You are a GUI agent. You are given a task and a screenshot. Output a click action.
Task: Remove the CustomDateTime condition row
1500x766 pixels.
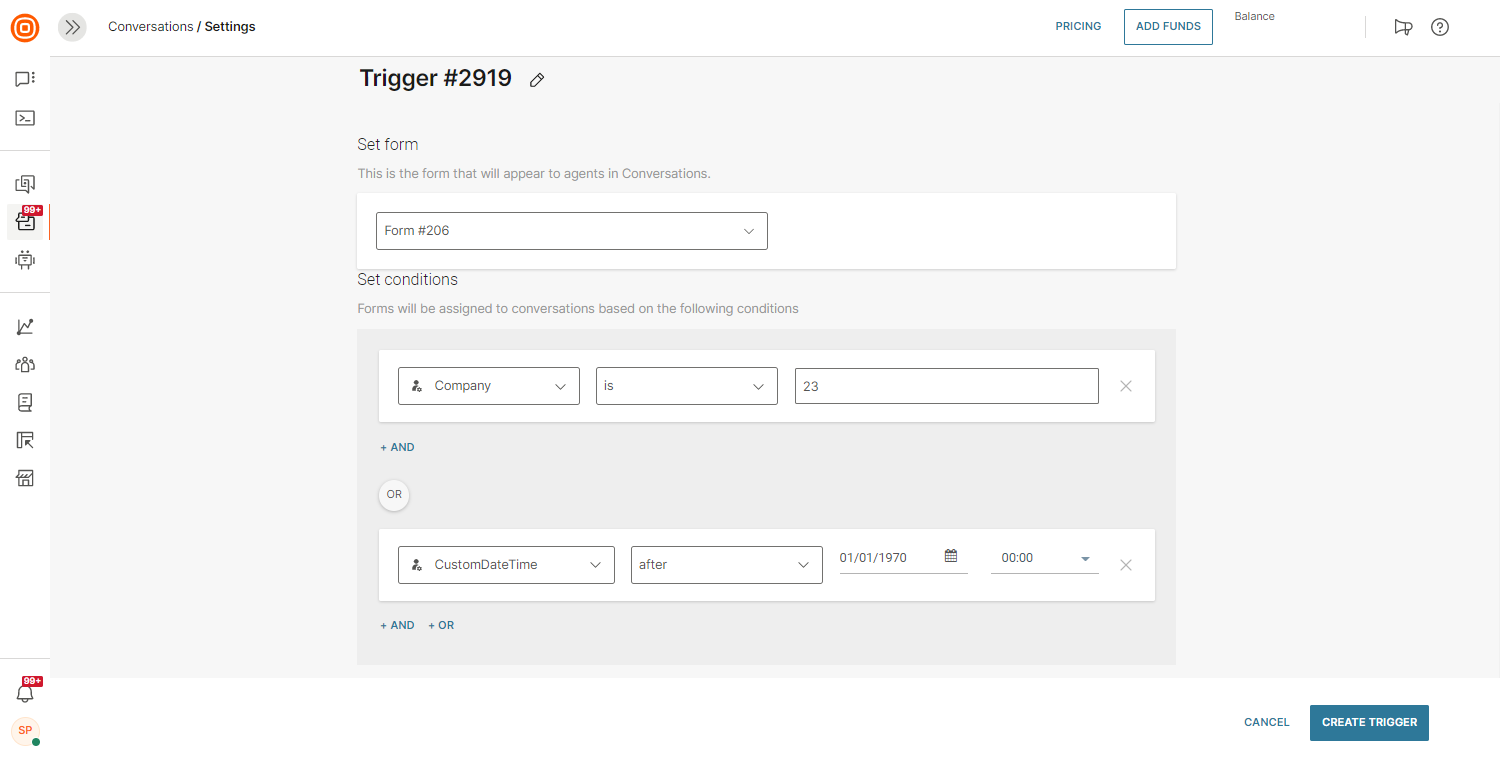1126,565
